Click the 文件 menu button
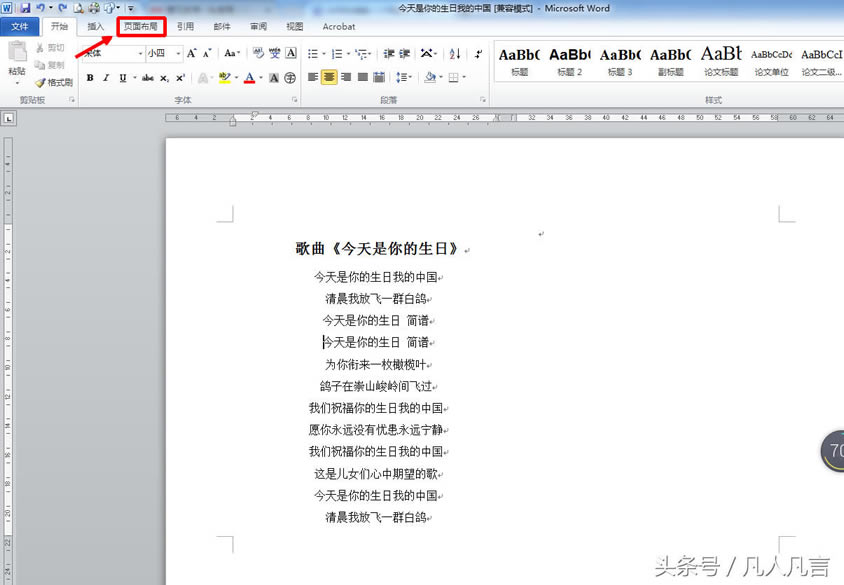This screenshot has height=585, width=844. click(18, 27)
